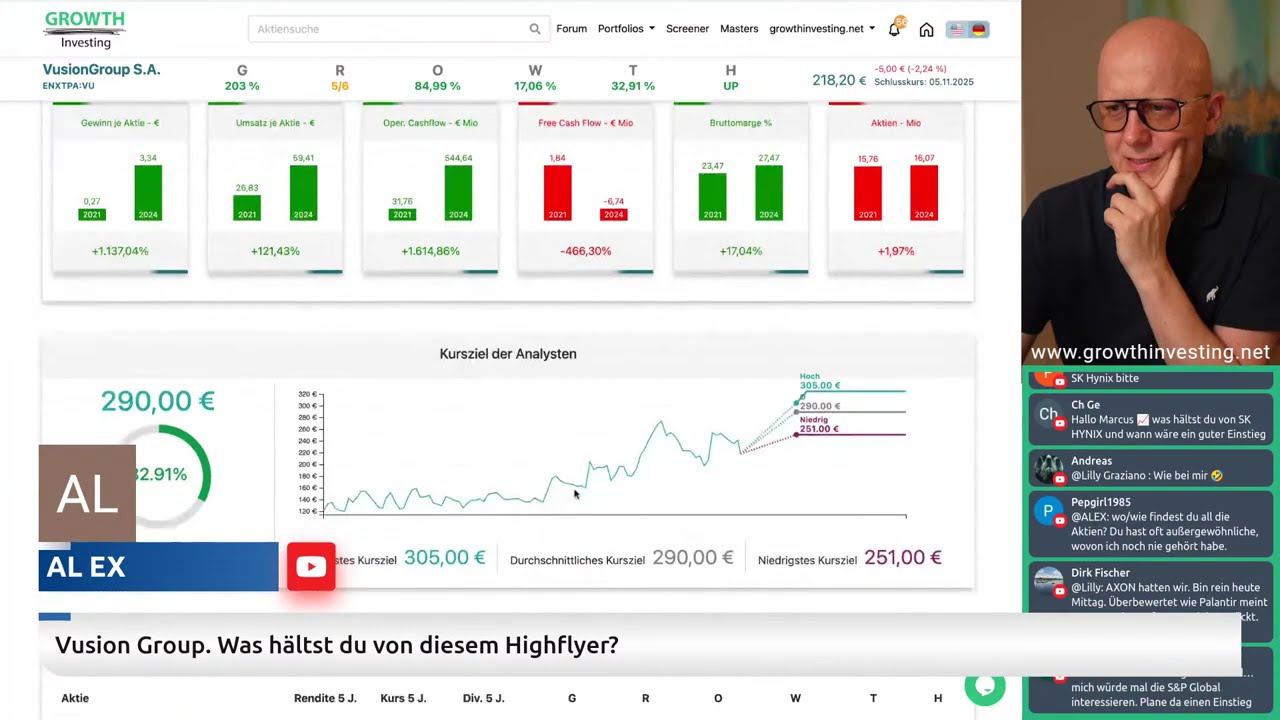Sort table by Rendite 5 J. column
The height and width of the screenshot is (720, 1280).
(x=325, y=698)
